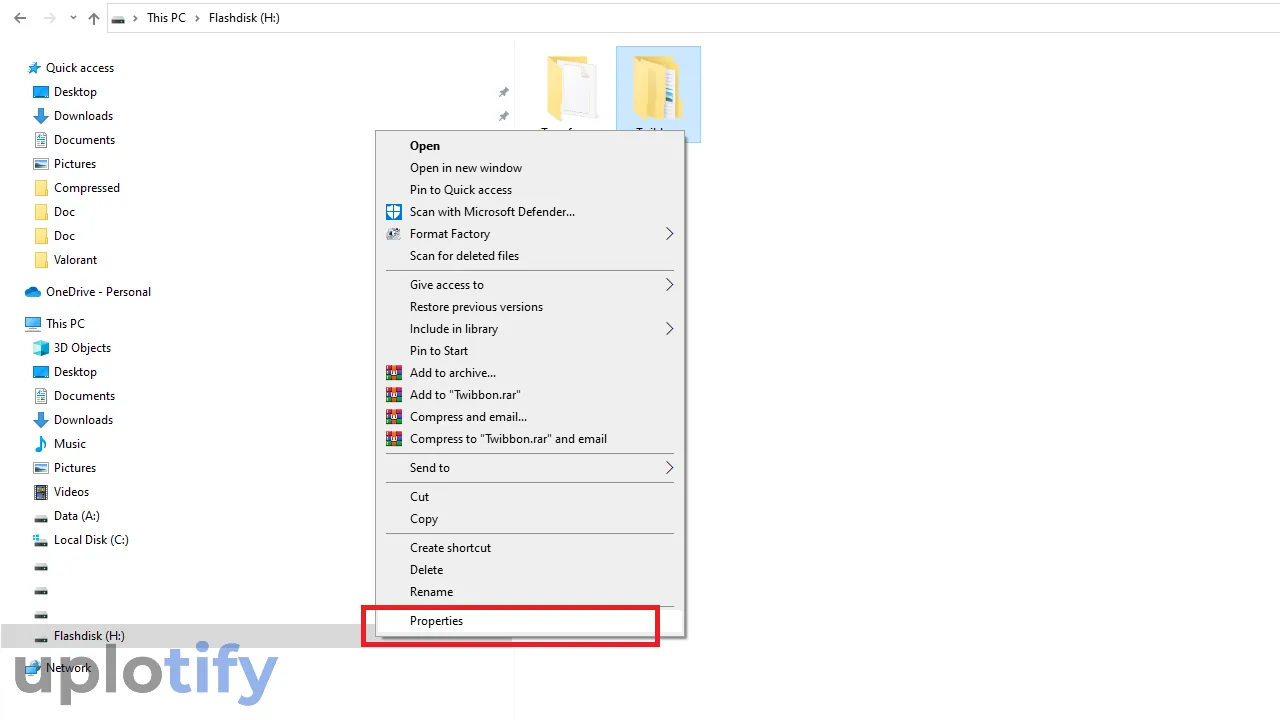The image size is (1280, 720).
Task: Choose "Scan for deleted files"
Action: pyautogui.click(x=464, y=256)
